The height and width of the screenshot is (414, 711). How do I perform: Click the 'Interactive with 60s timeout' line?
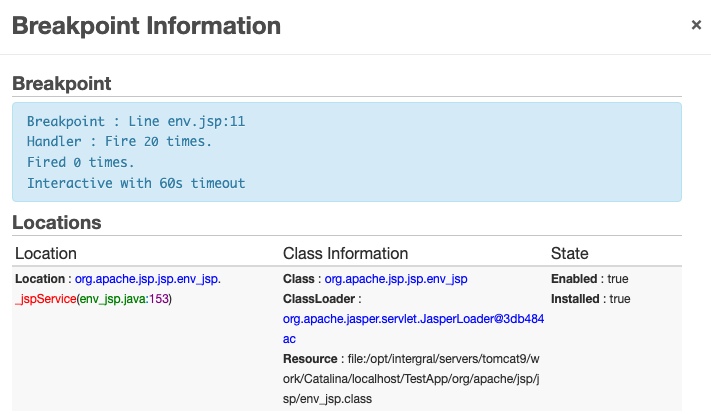[x=136, y=183]
